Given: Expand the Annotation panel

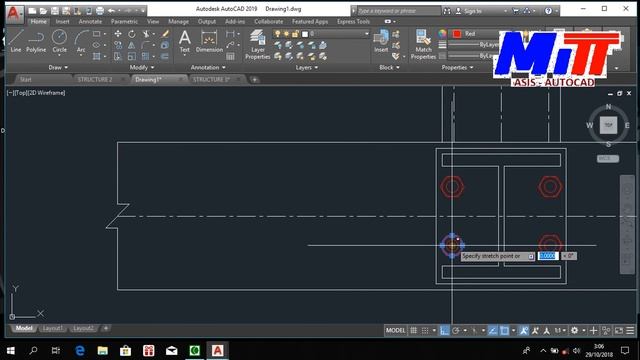Looking at the screenshot, I should tap(208, 67).
